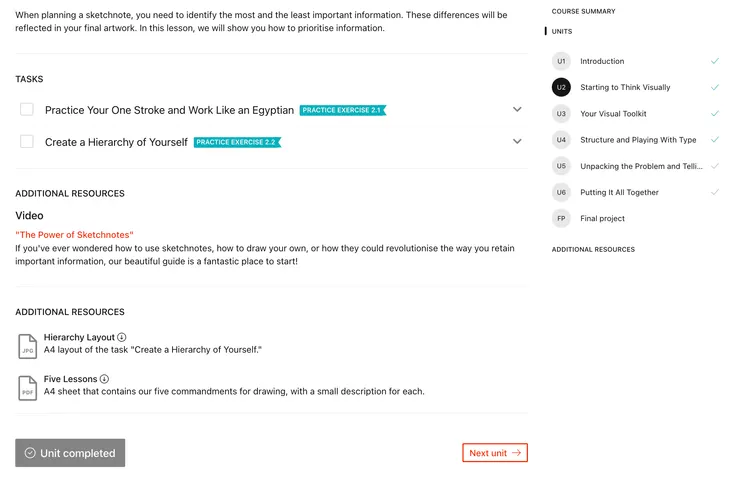
Task: Select the U1 Introduction unit badge
Action: (x=561, y=61)
